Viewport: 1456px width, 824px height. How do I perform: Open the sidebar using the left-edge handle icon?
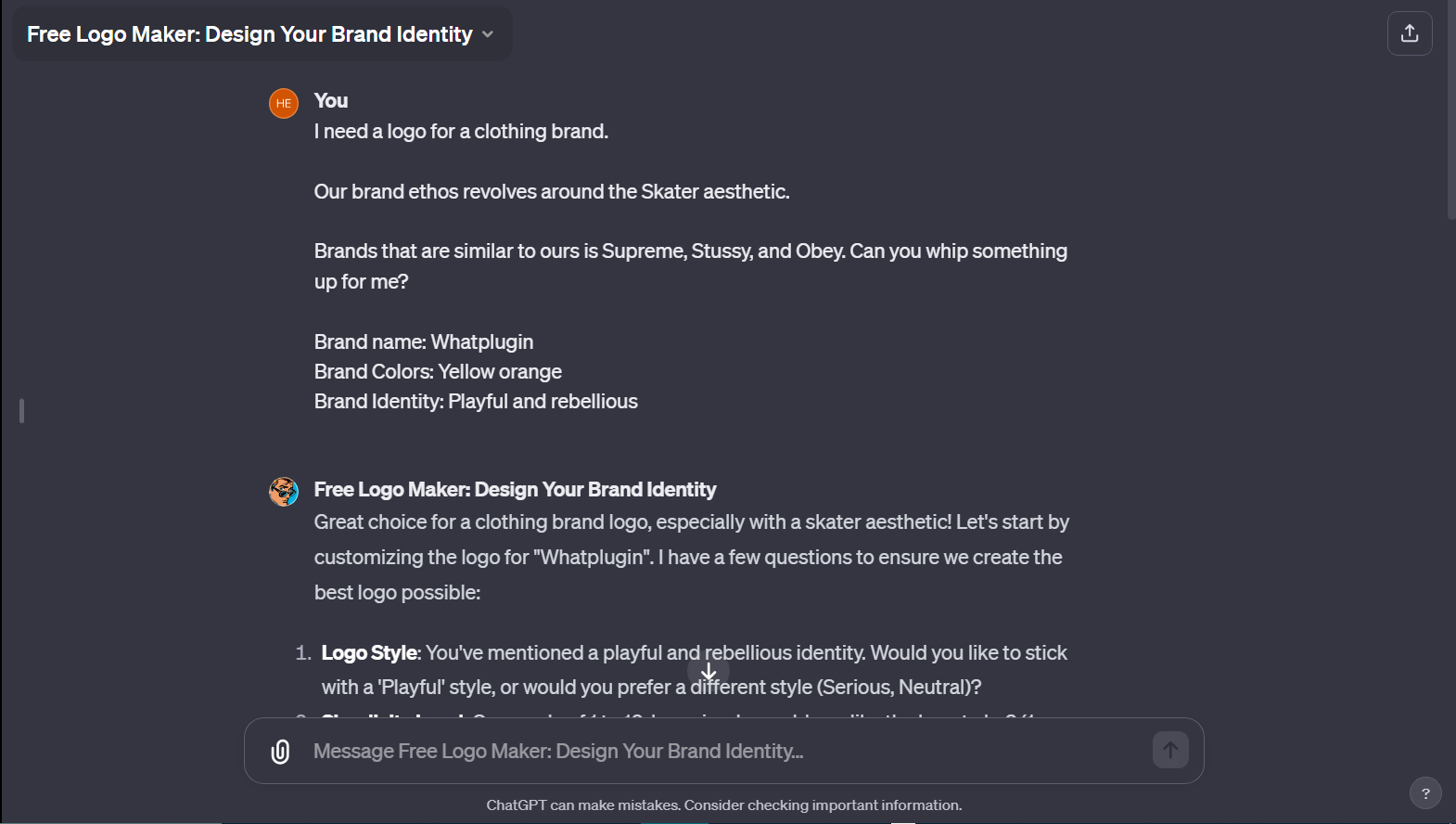pos(21,410)
